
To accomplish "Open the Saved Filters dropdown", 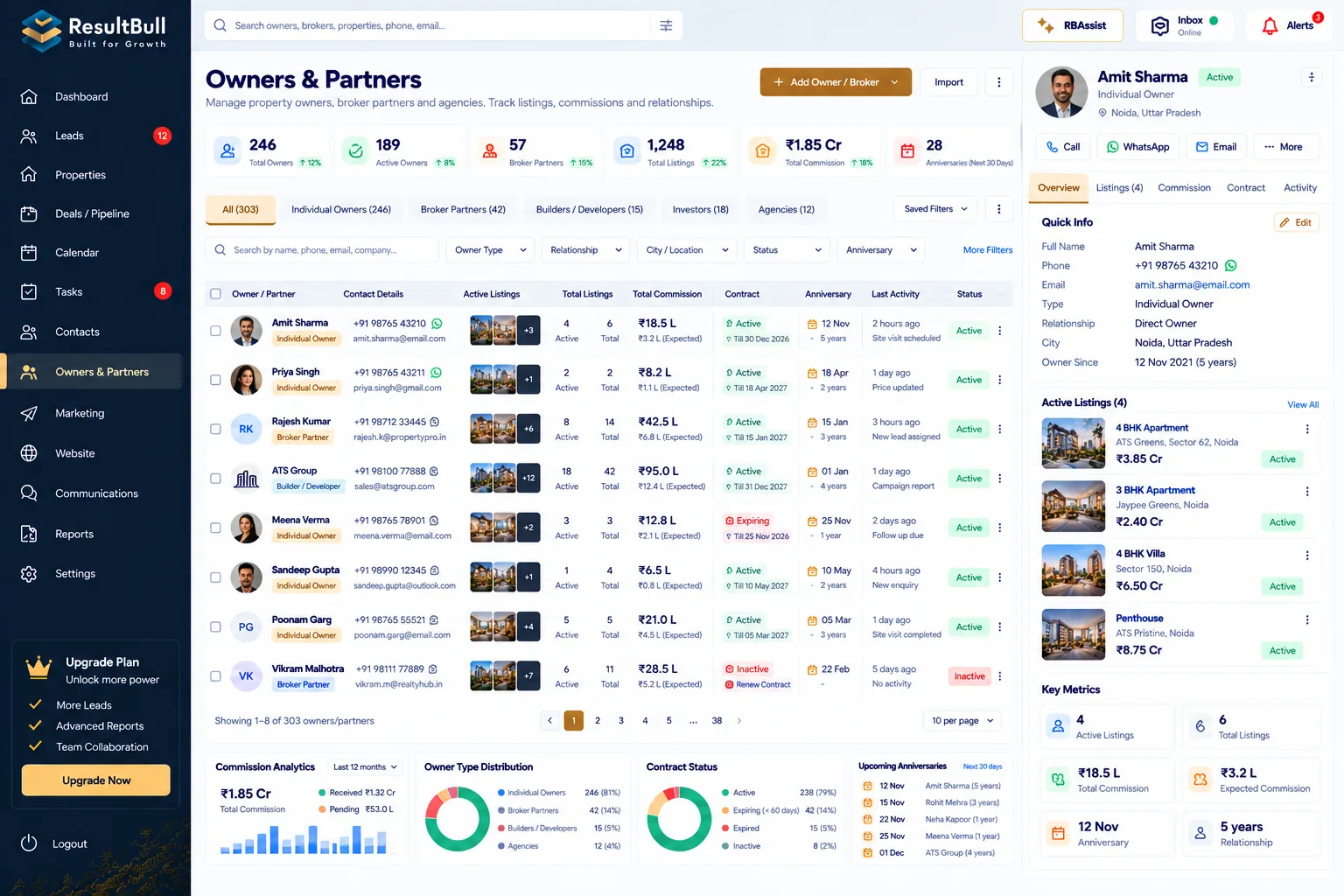I will click(x=935, y=209).
